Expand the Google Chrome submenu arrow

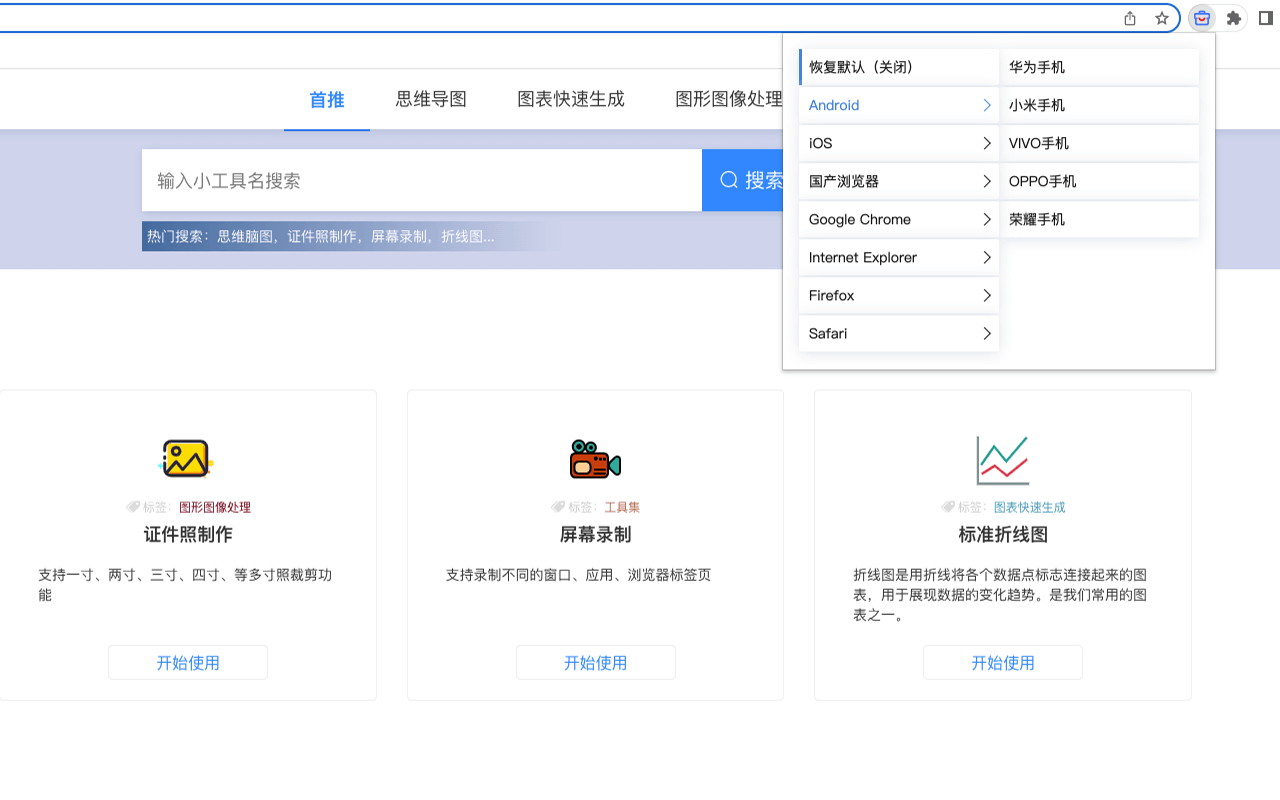[x=986, y=219]
